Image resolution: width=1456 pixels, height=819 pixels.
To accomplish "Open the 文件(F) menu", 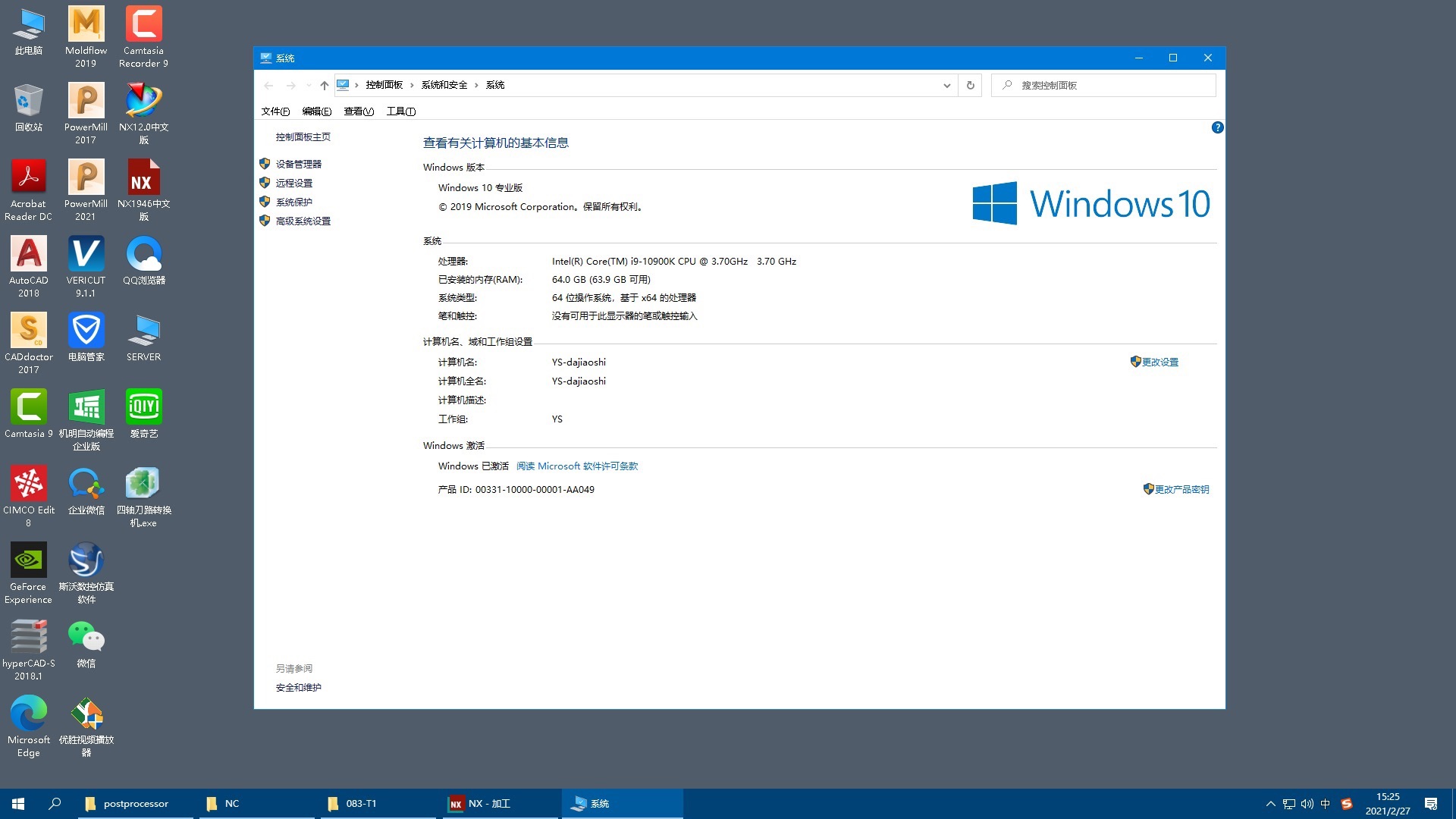I will pos(275,111).
